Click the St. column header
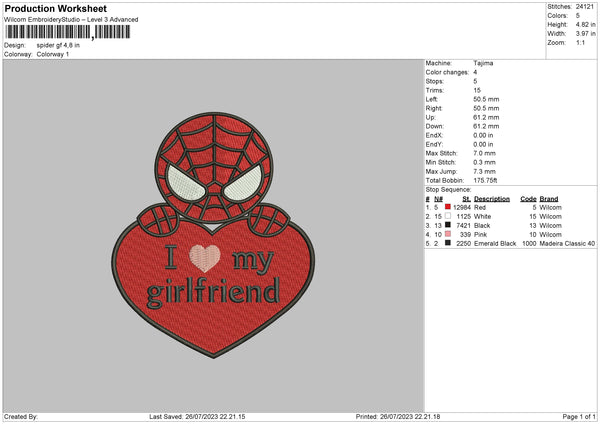The height and width of the screenshot is (424, 600). coord(466,199)
